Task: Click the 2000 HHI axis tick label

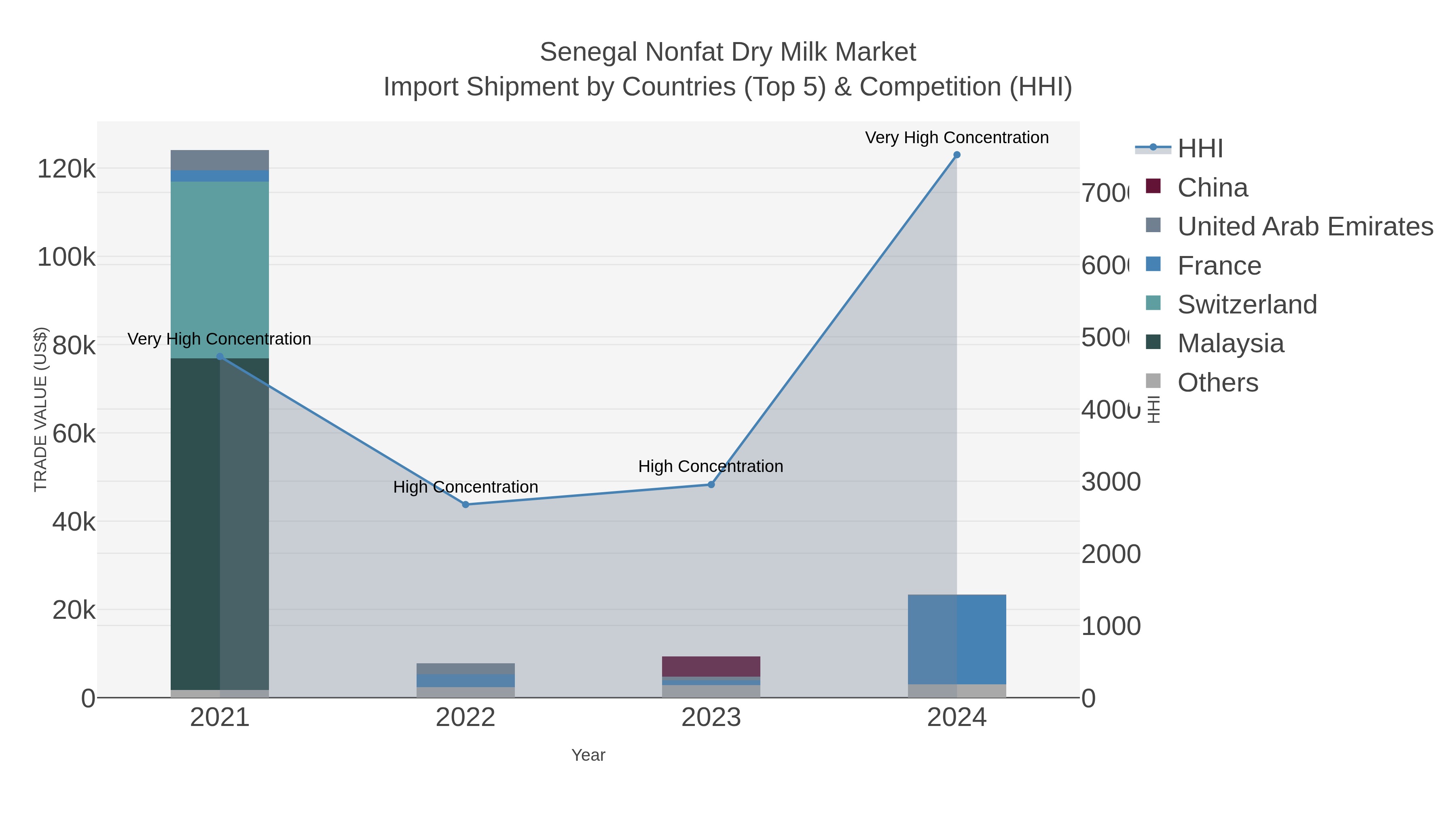Action: tap(1111, 554)
